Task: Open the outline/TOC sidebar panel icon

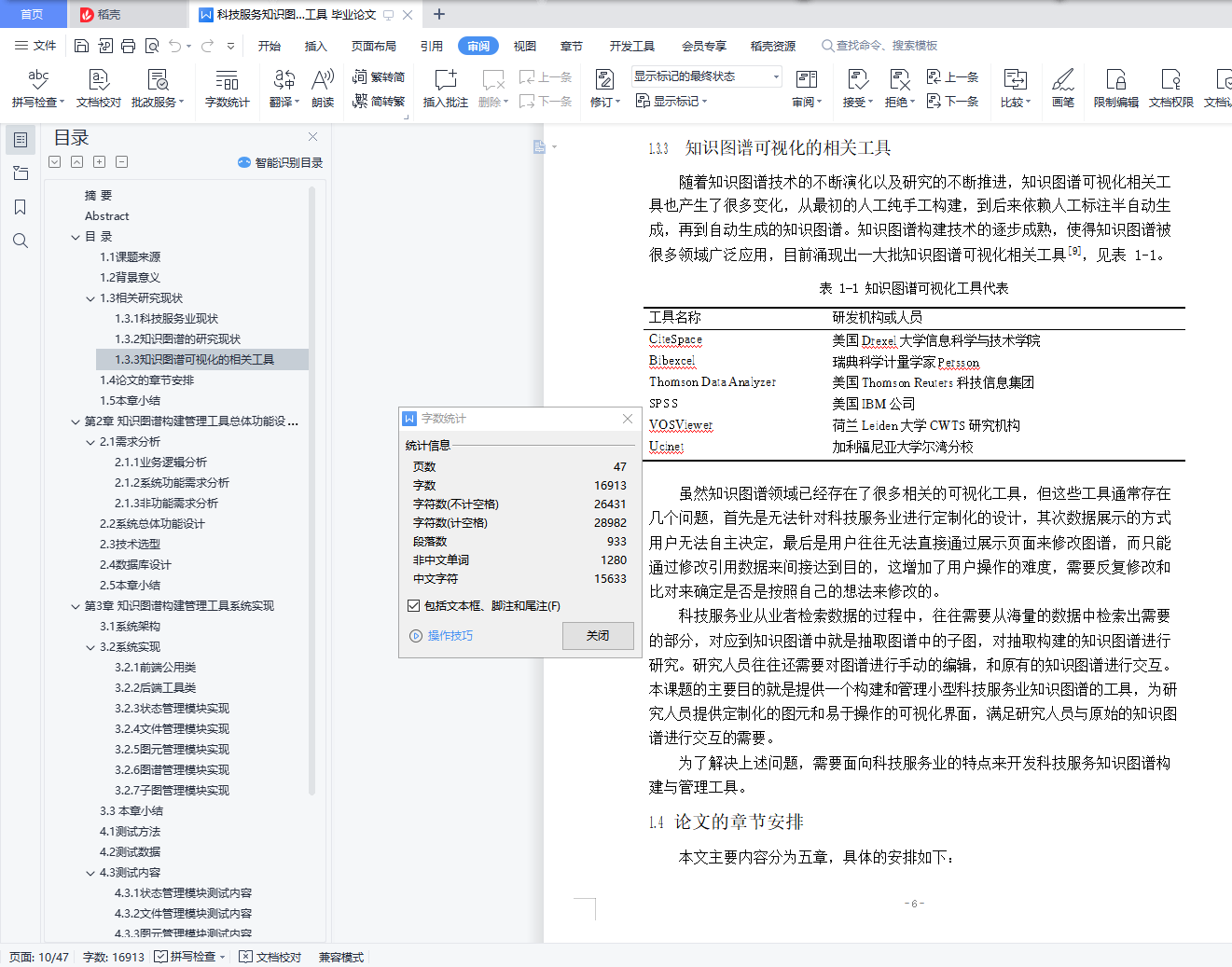Action: point(21,140)
